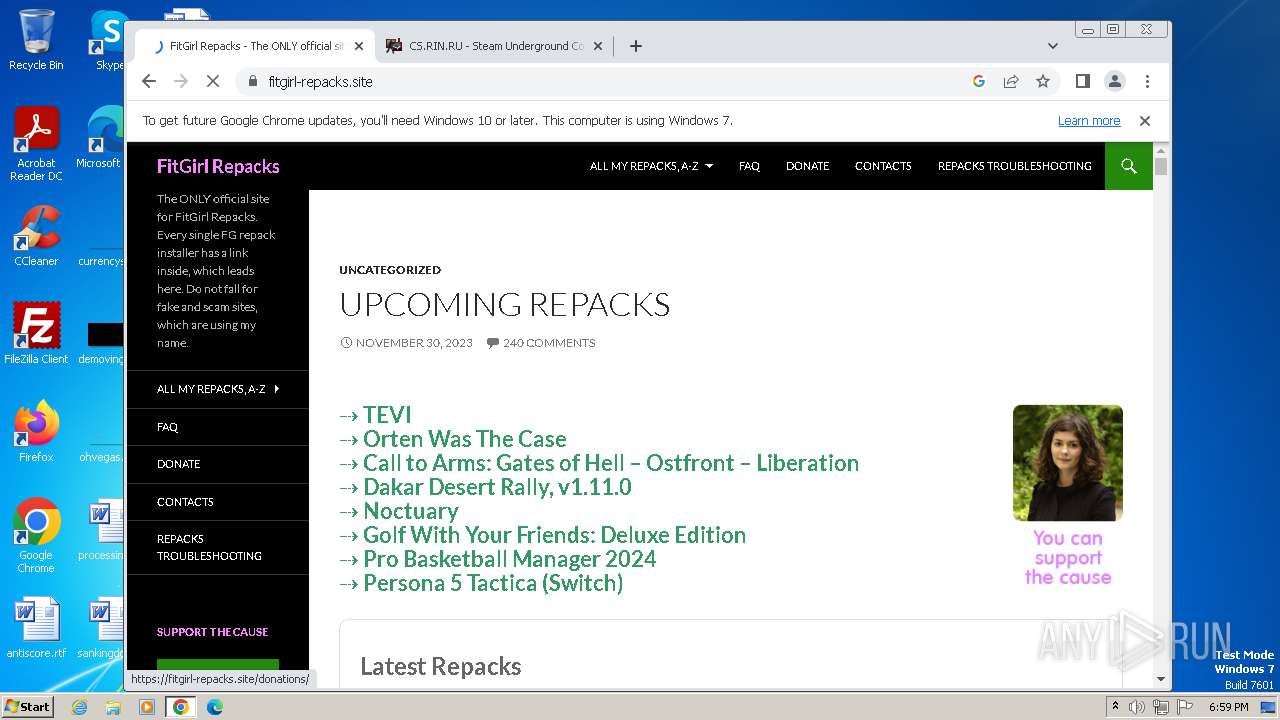Click the donation portrait thumbnail image

tap(1068, 463)
